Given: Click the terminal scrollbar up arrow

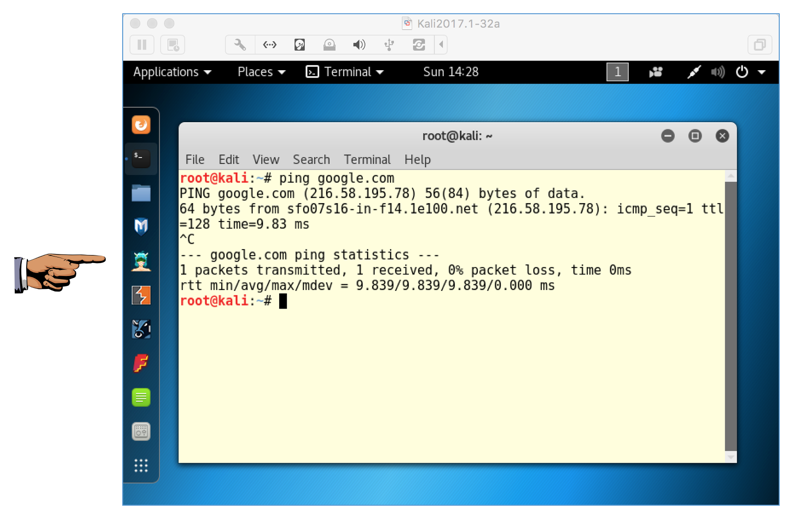Looking at the screenshot, I should coord(731,176).
